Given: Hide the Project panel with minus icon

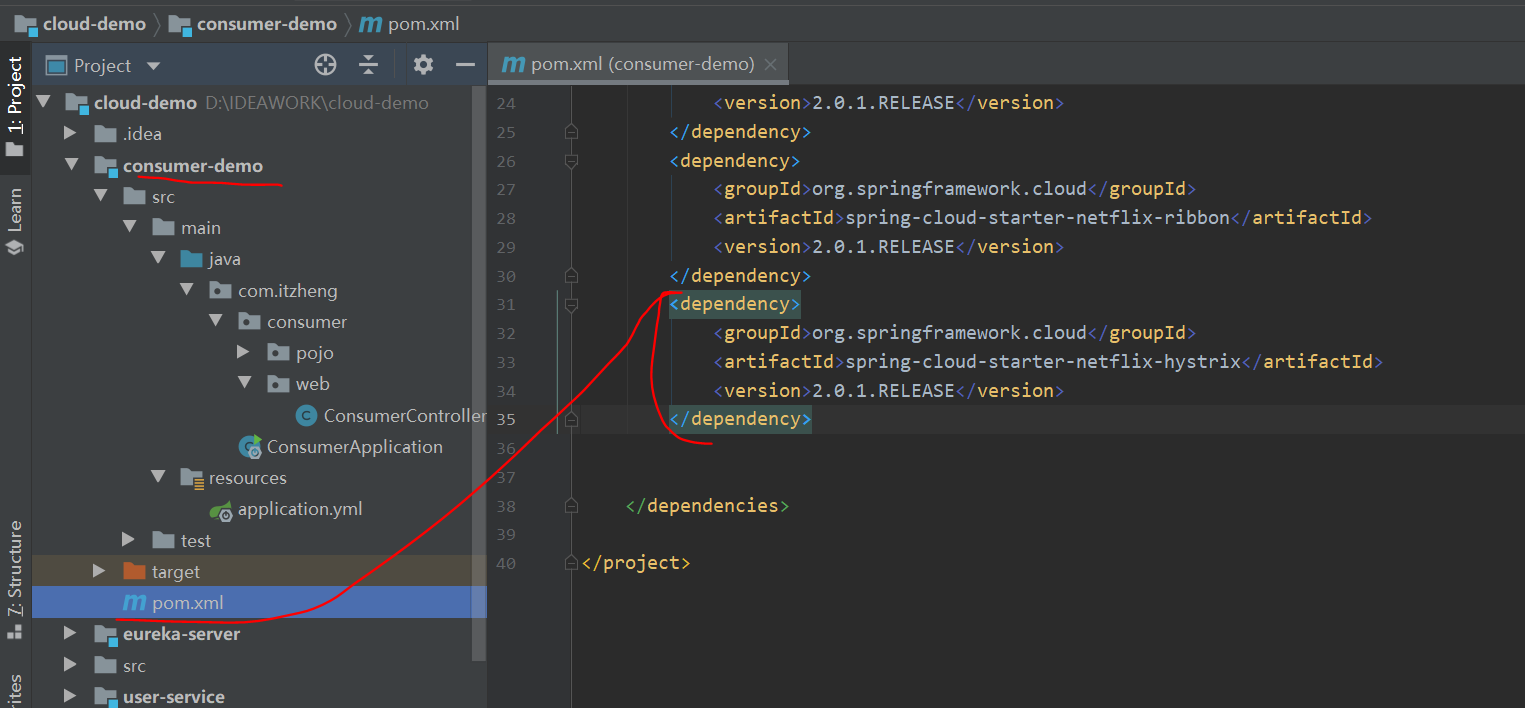Looking at the screenshot, I should 465,65.
